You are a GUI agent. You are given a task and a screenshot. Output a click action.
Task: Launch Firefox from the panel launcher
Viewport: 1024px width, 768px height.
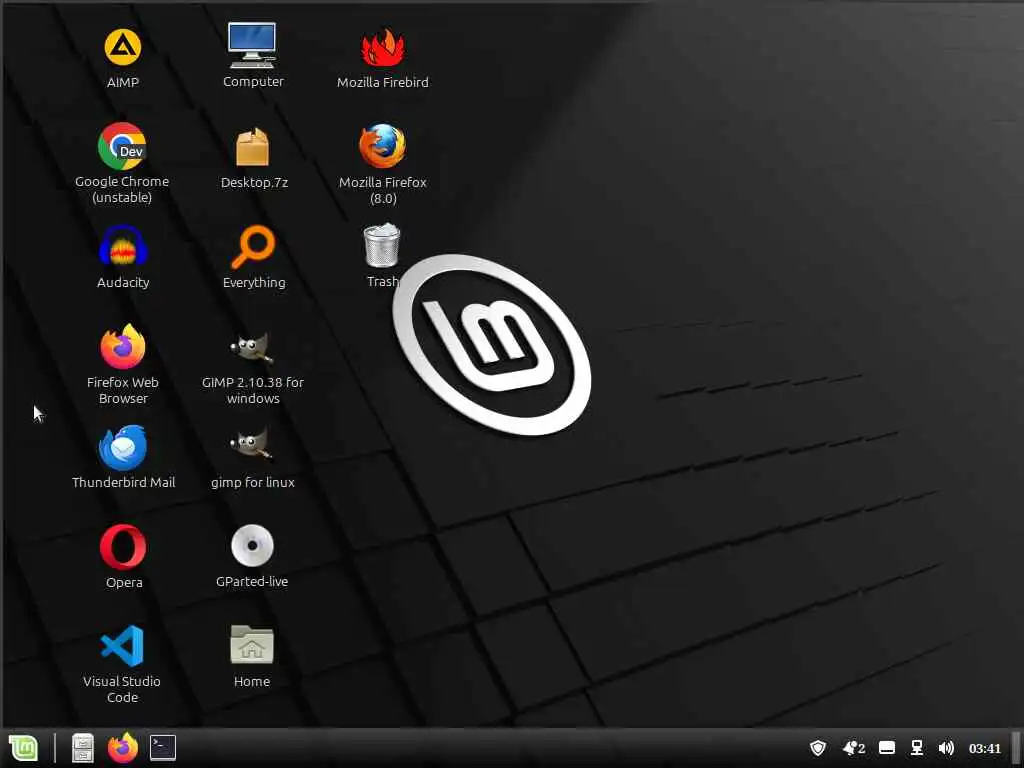pos(123,748)
